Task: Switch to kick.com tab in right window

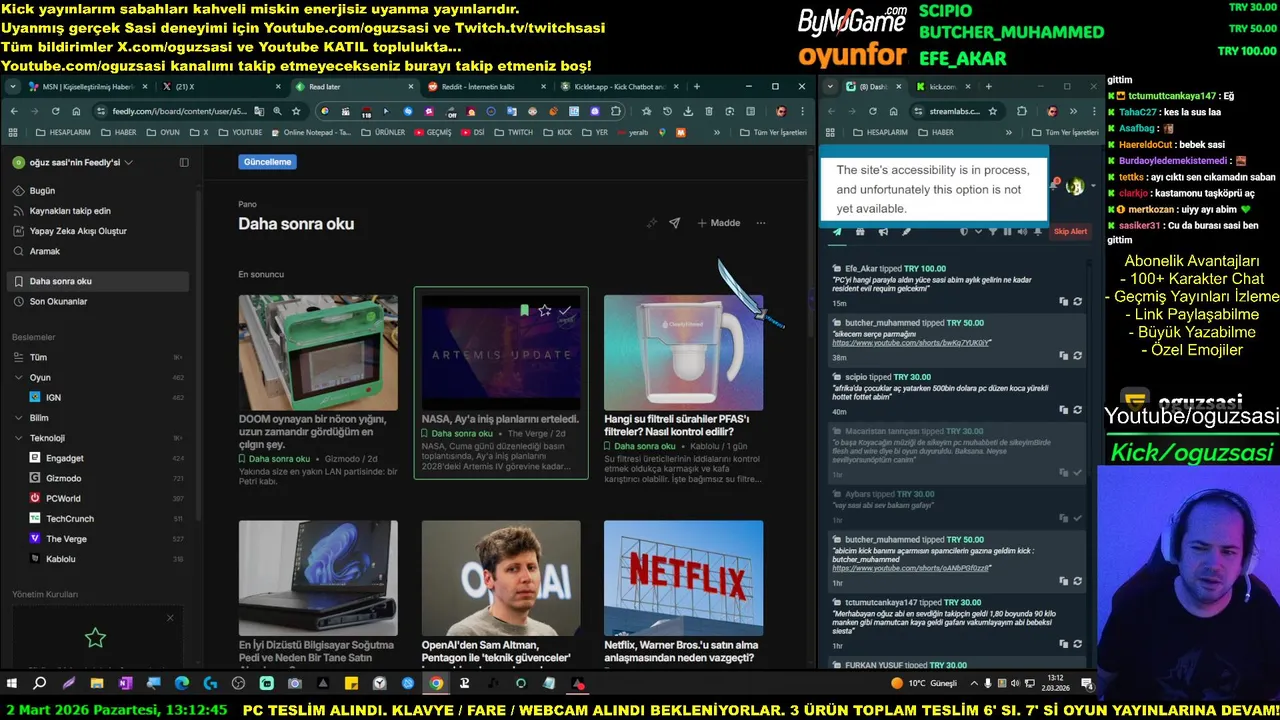Action: (x=943, y=87)
